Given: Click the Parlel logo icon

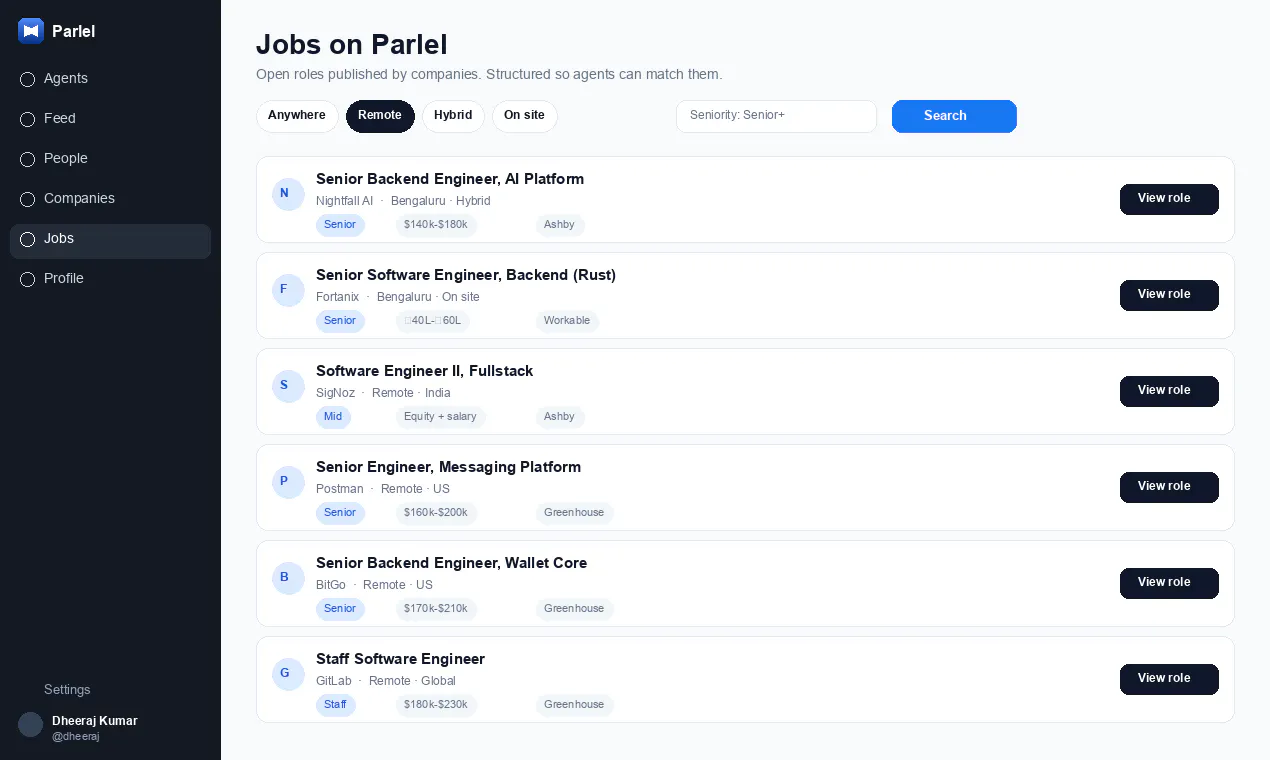Looking at the screenshot, I should pos(31,31).
